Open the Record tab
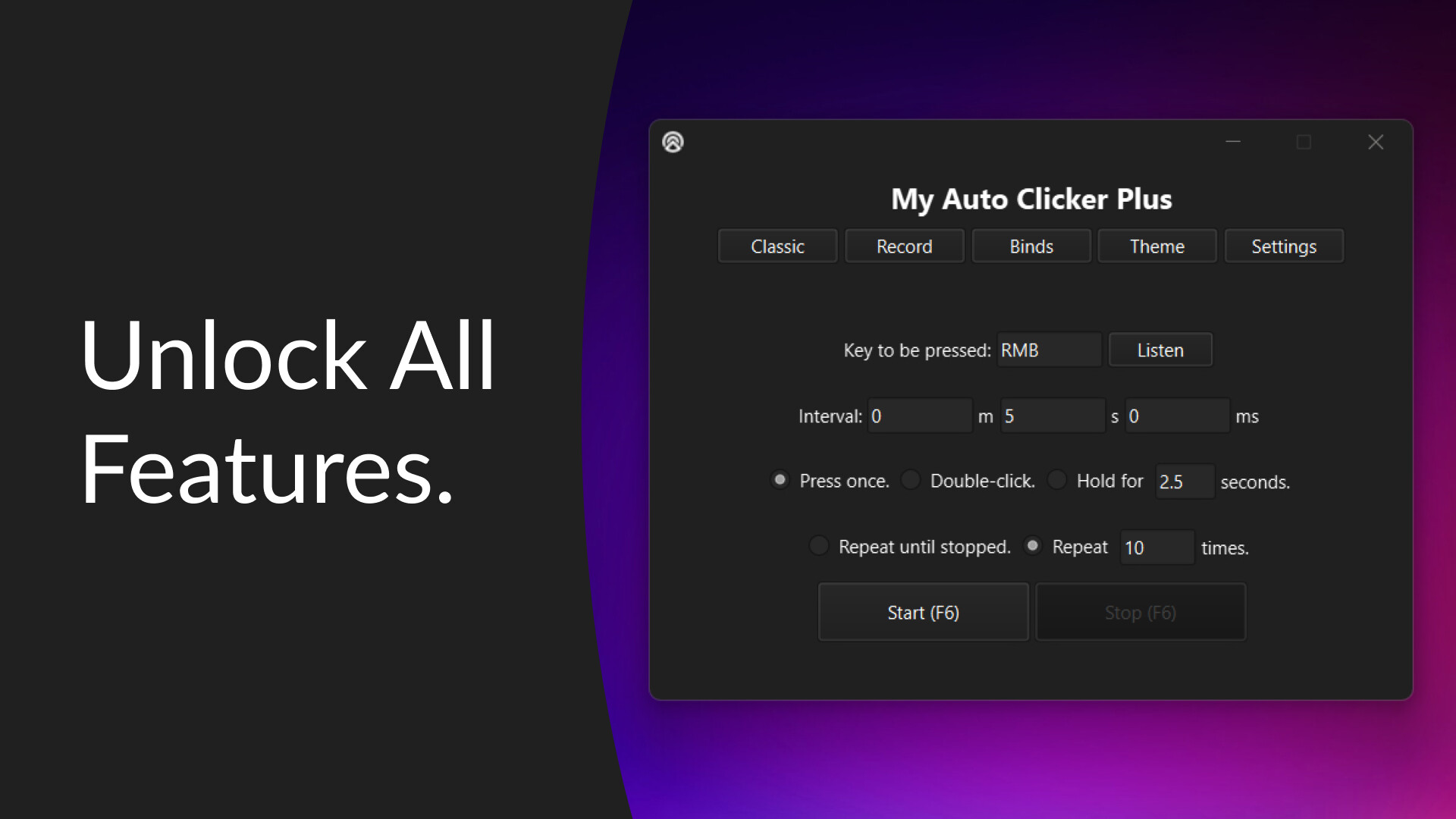The height and width of the screenshot is (819, 1456). tap(904, 246)
